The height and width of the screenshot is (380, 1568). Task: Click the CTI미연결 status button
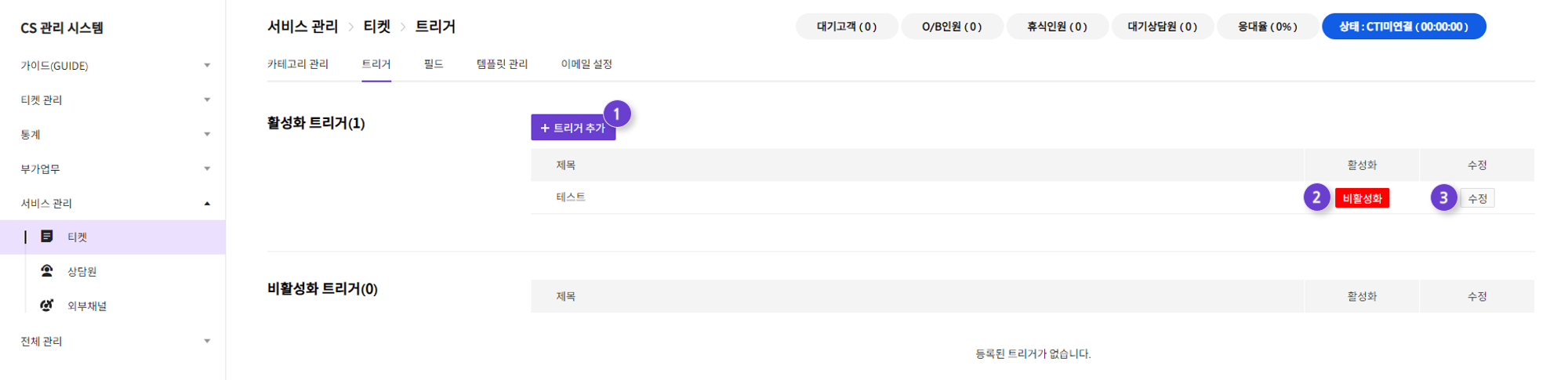click(1403, 26)
